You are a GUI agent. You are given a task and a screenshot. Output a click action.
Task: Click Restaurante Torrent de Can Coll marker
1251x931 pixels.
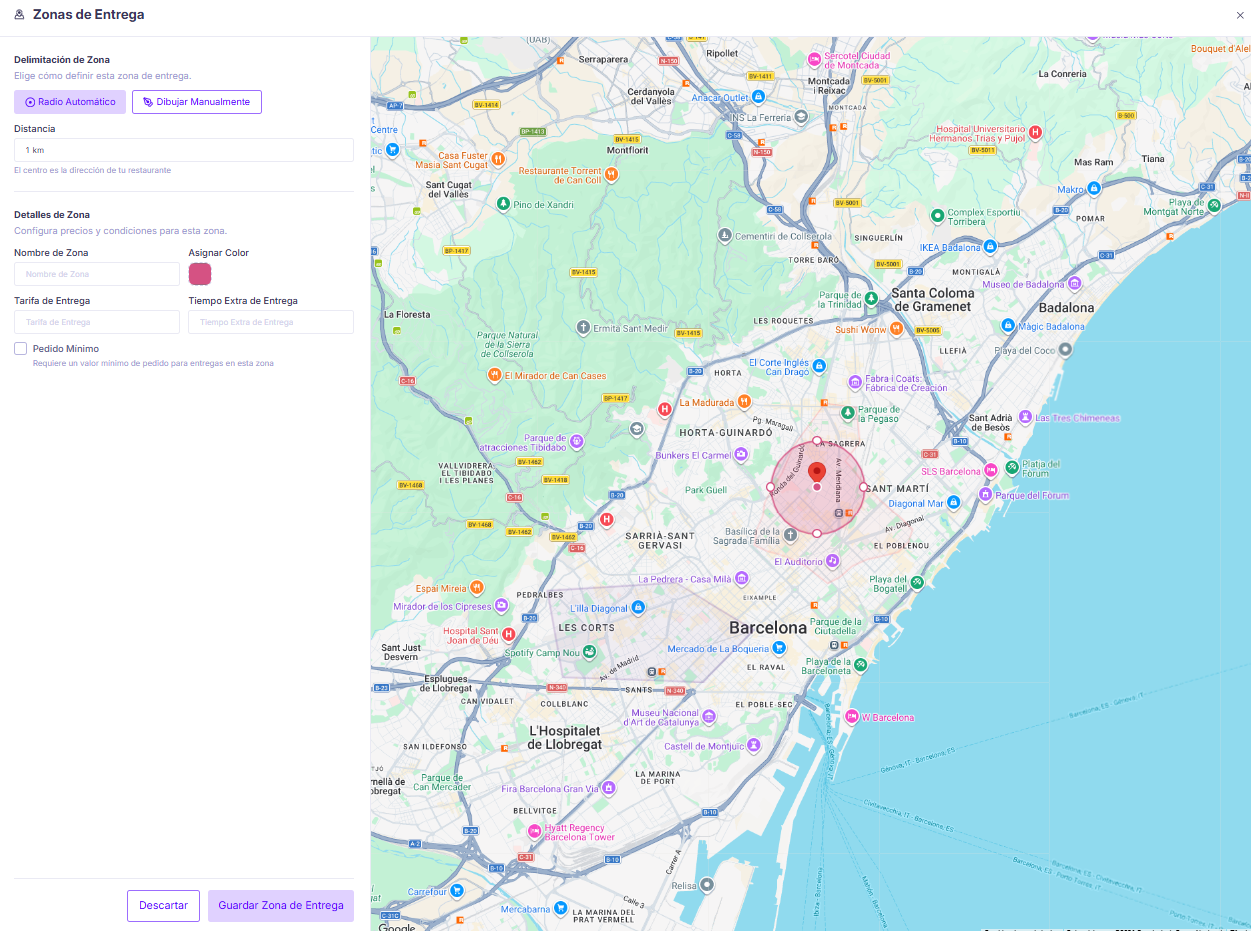coord(611,174)
